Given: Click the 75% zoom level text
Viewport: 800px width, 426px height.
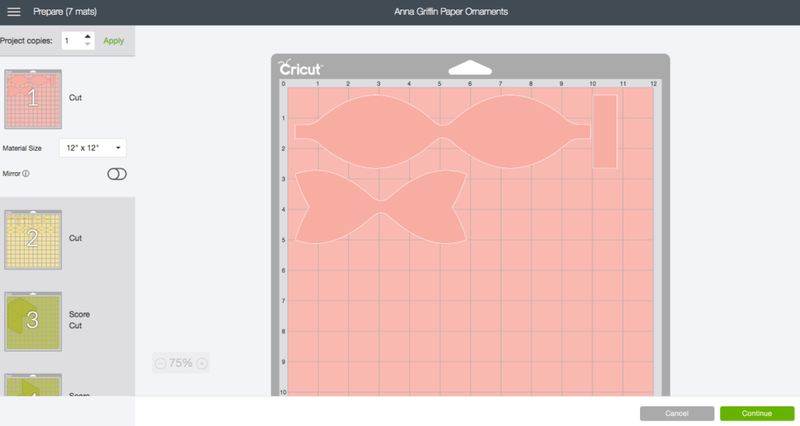Looking at the screenshot, I should 181,363.
